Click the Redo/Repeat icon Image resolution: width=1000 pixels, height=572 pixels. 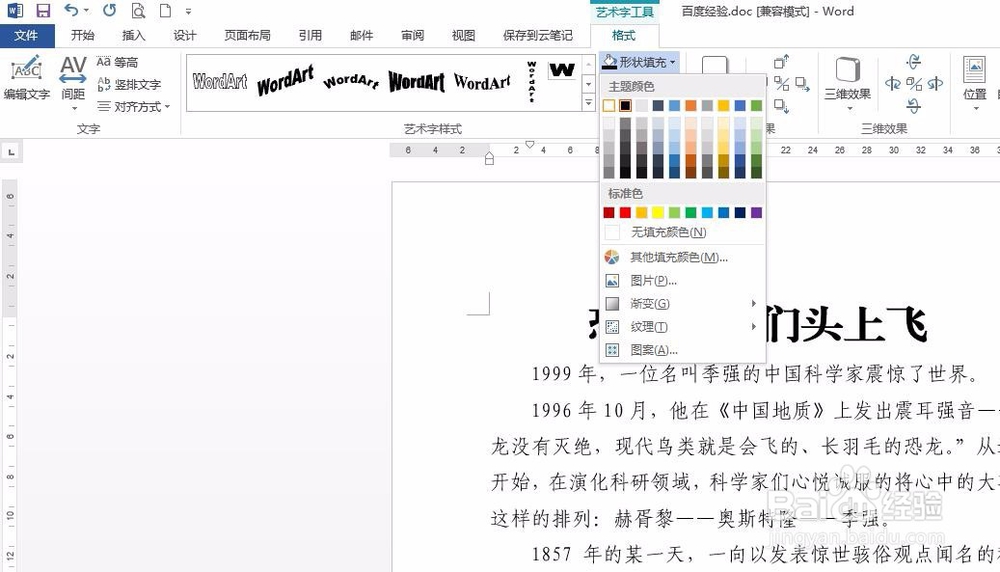tap(110, 10)
